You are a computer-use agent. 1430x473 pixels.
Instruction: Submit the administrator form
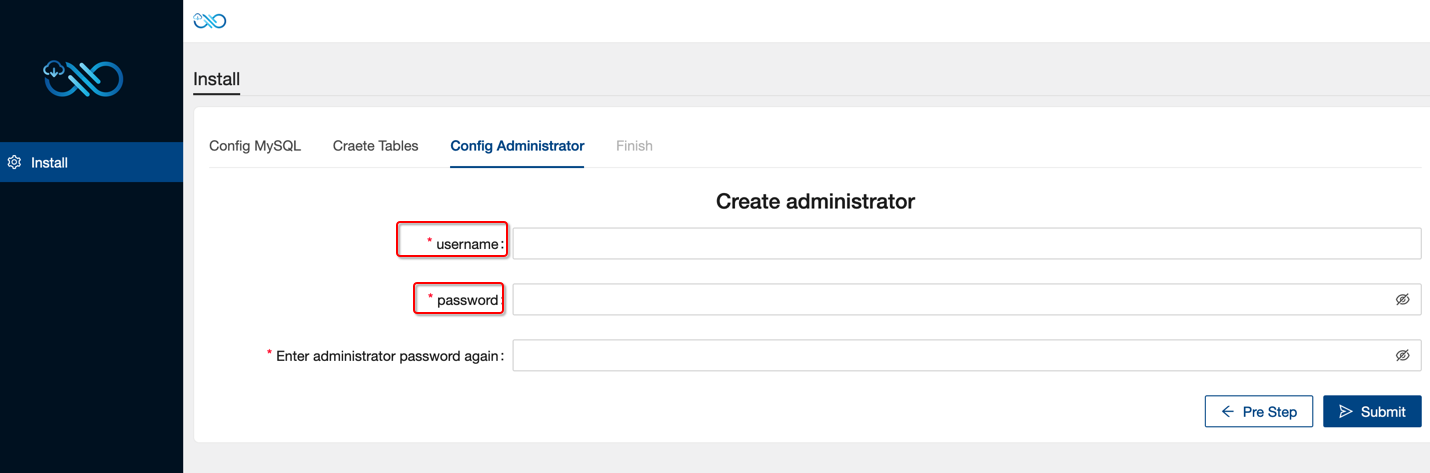pos(1372,412)
